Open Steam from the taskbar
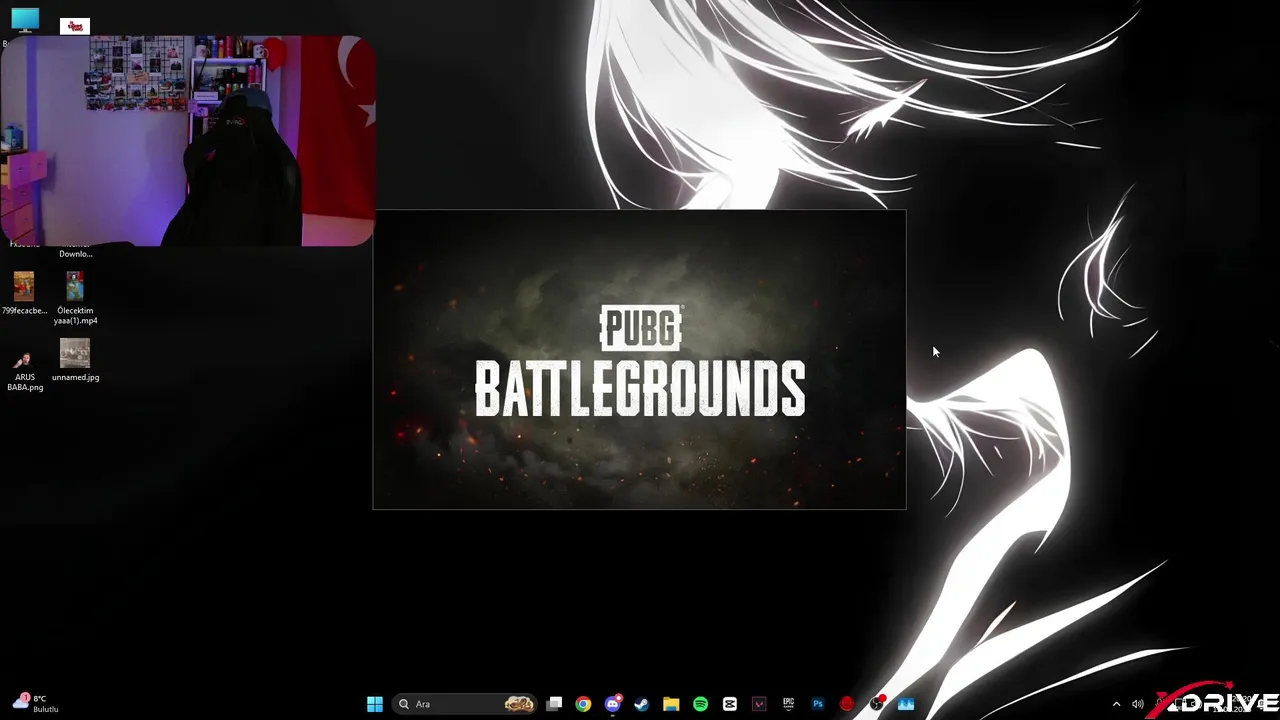Screen dimensions: 1280x720 pos(642,704)
